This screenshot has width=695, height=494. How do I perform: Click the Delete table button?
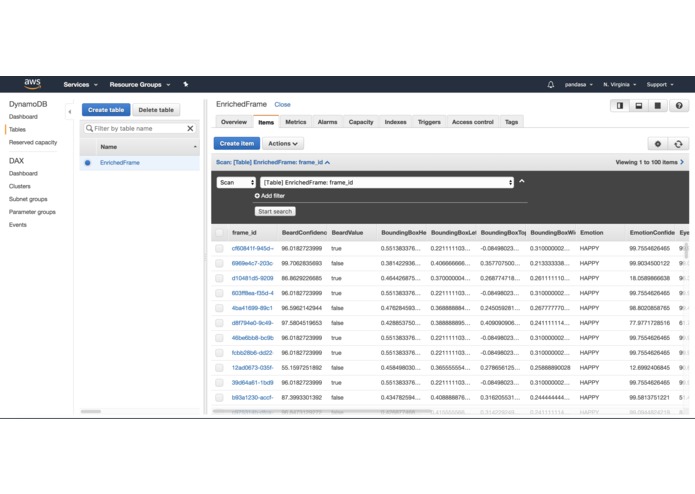156,110
